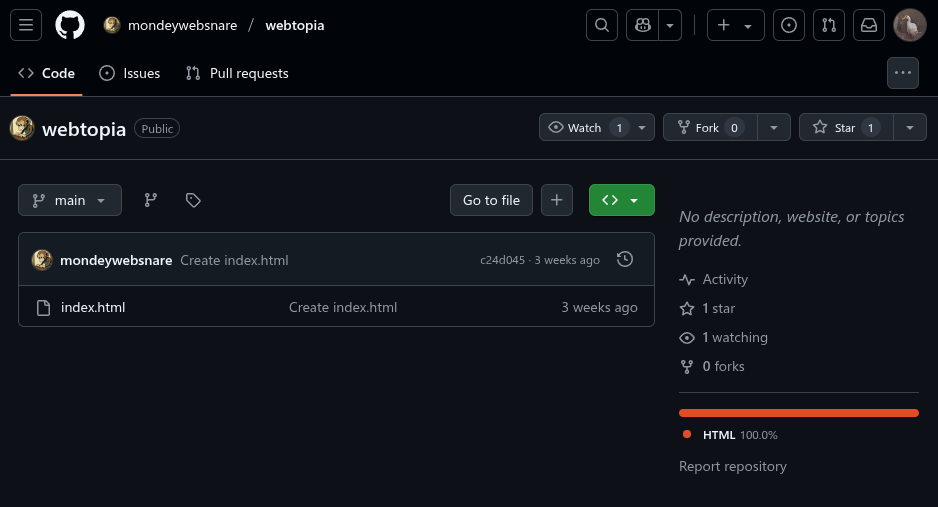
Task: Open the user profile avatar menu
Action: click(x=909, y=25)
